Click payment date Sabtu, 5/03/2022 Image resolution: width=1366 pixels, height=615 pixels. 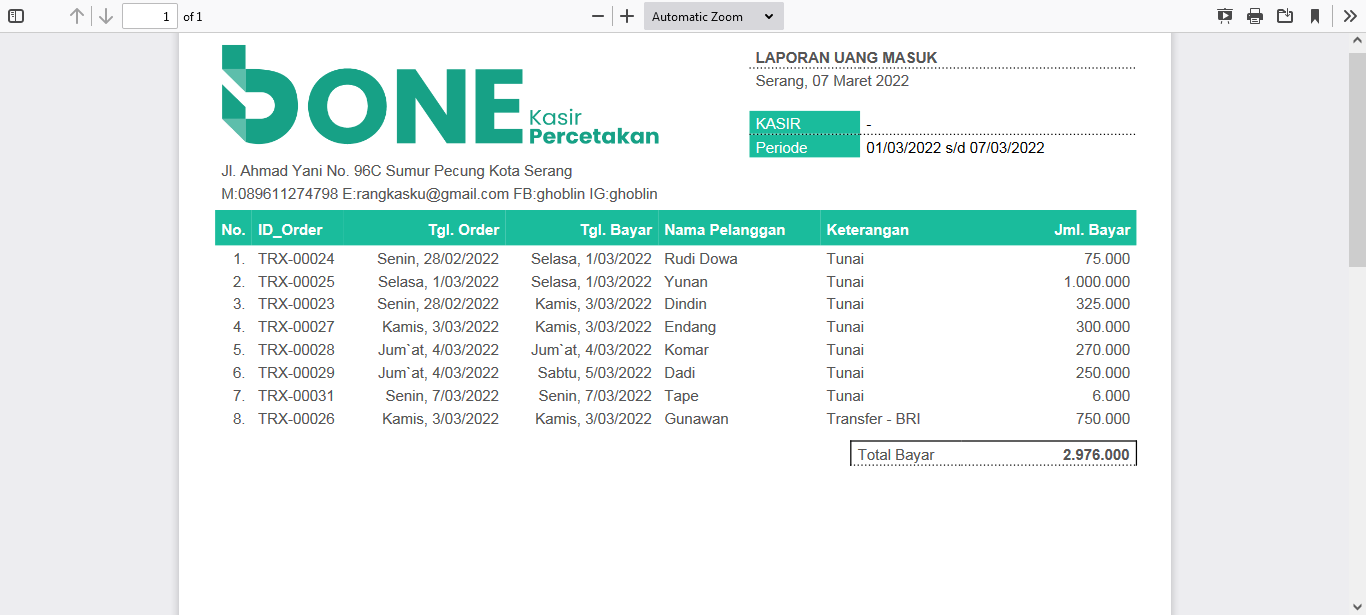point(595,373)
